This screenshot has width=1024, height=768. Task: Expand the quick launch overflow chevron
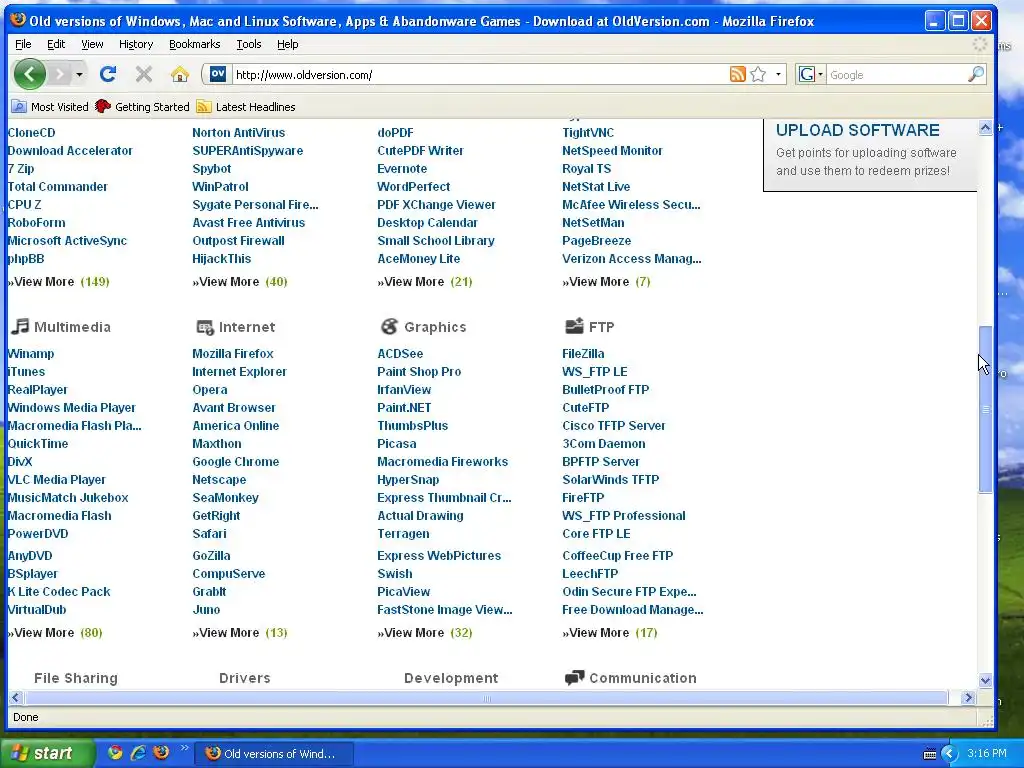point(184,748)
